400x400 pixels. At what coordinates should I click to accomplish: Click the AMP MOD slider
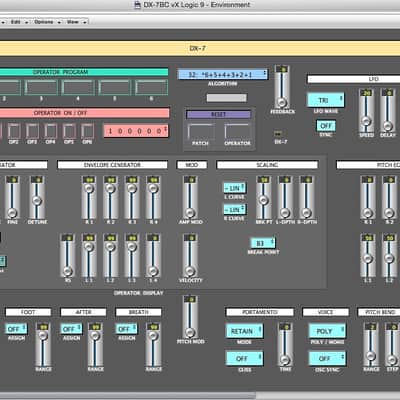pyautogui.click(x=190, y=197)
